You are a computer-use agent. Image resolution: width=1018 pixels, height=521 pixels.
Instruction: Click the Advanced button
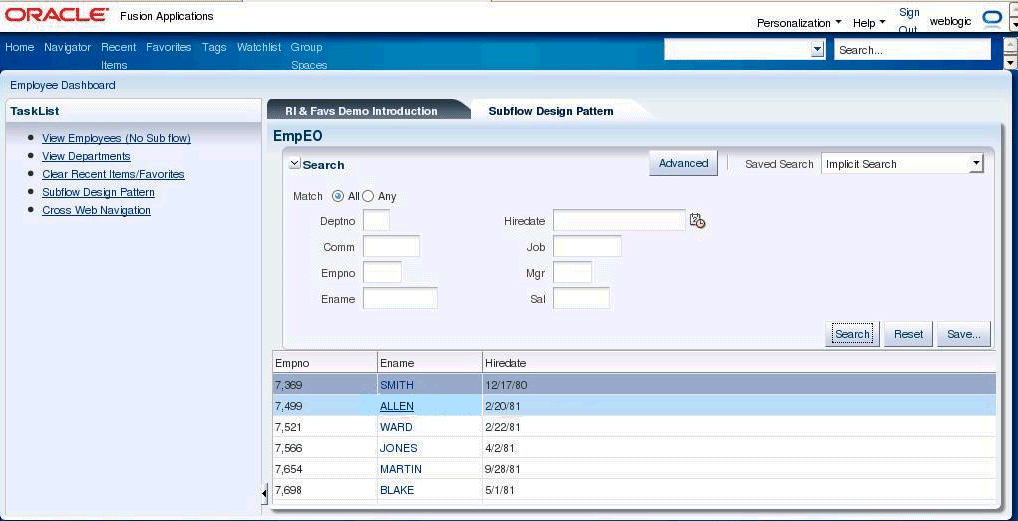(x=683, y=163)
